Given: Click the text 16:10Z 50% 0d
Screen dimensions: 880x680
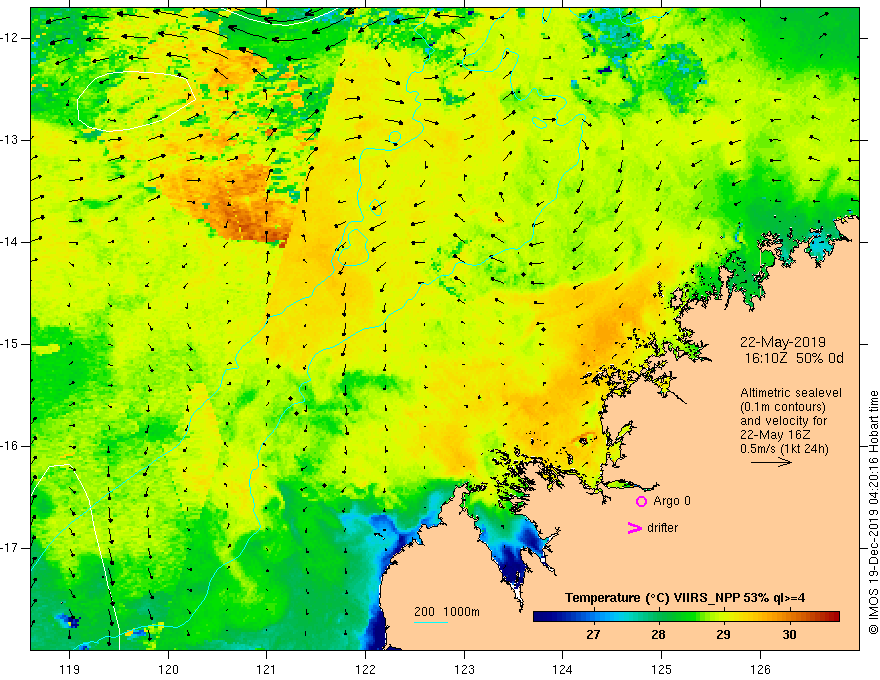Looking at the screenshot, I should [x=794, y=359].
